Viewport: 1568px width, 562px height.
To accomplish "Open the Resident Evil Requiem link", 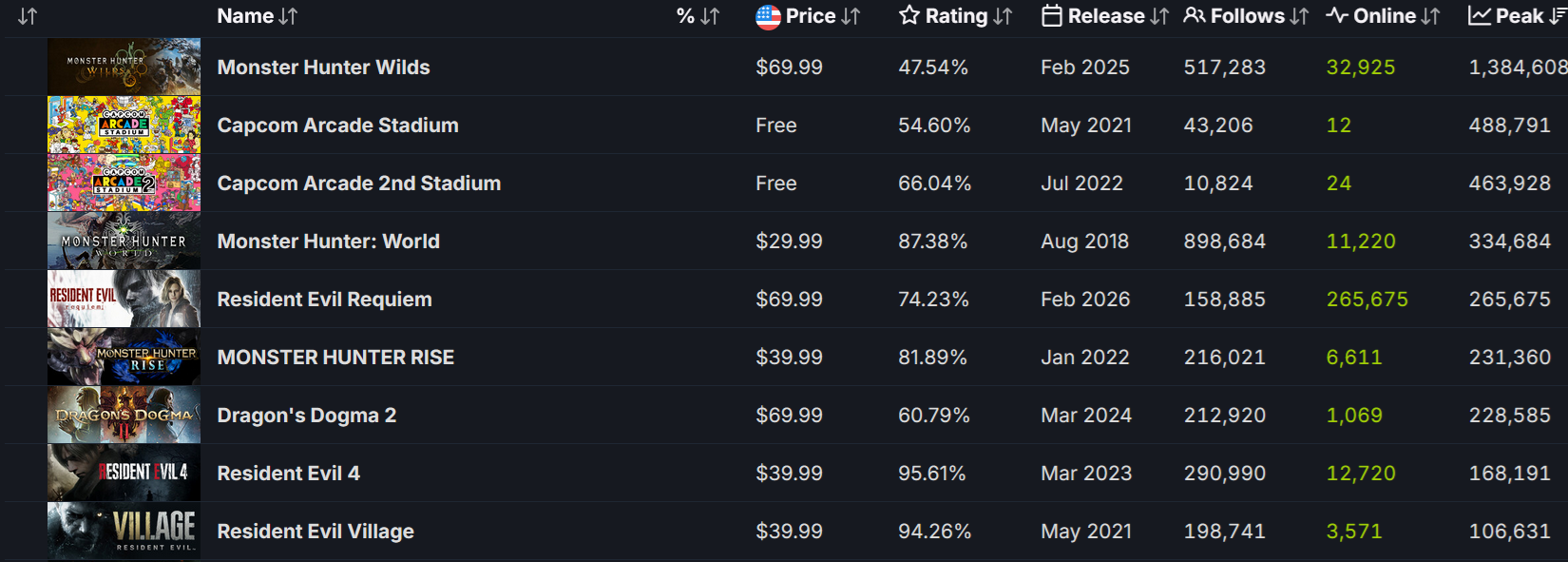I will point(324,300).
